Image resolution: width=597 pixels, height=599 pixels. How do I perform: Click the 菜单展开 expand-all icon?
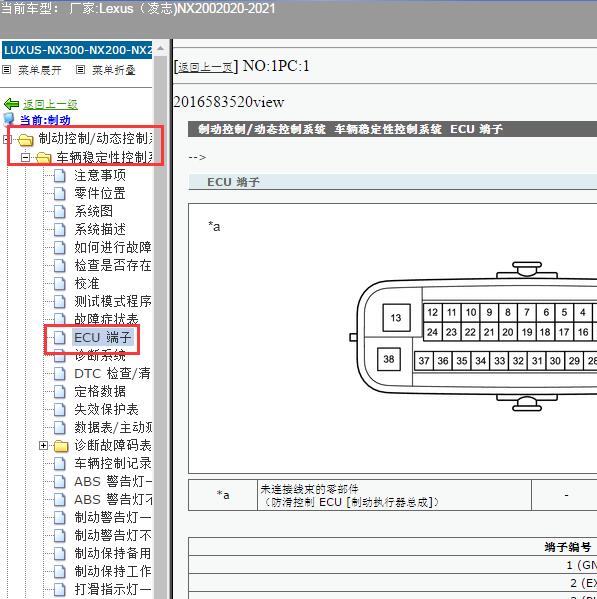tap(6, 70)
